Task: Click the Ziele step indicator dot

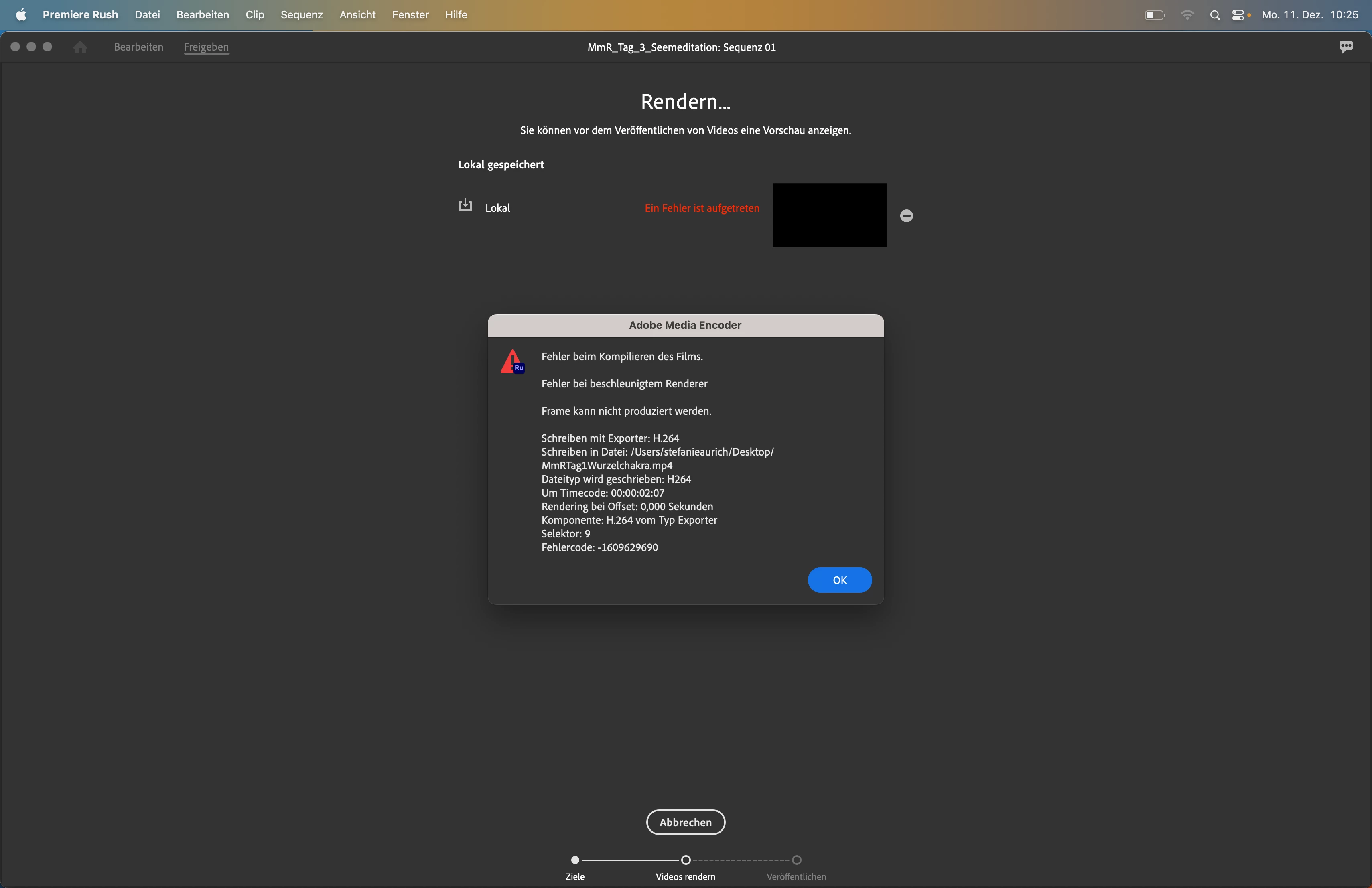Action: (x=575, y=860)
